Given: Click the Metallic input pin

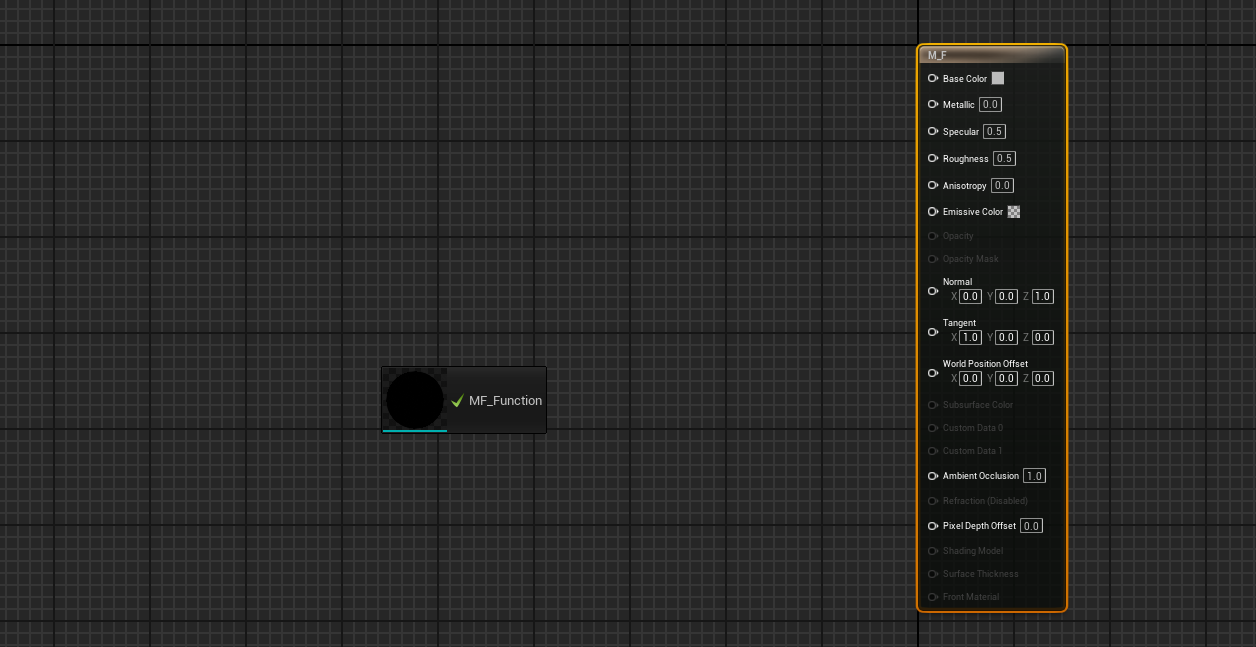Looking at the screenshot, I should click(933, 104).
